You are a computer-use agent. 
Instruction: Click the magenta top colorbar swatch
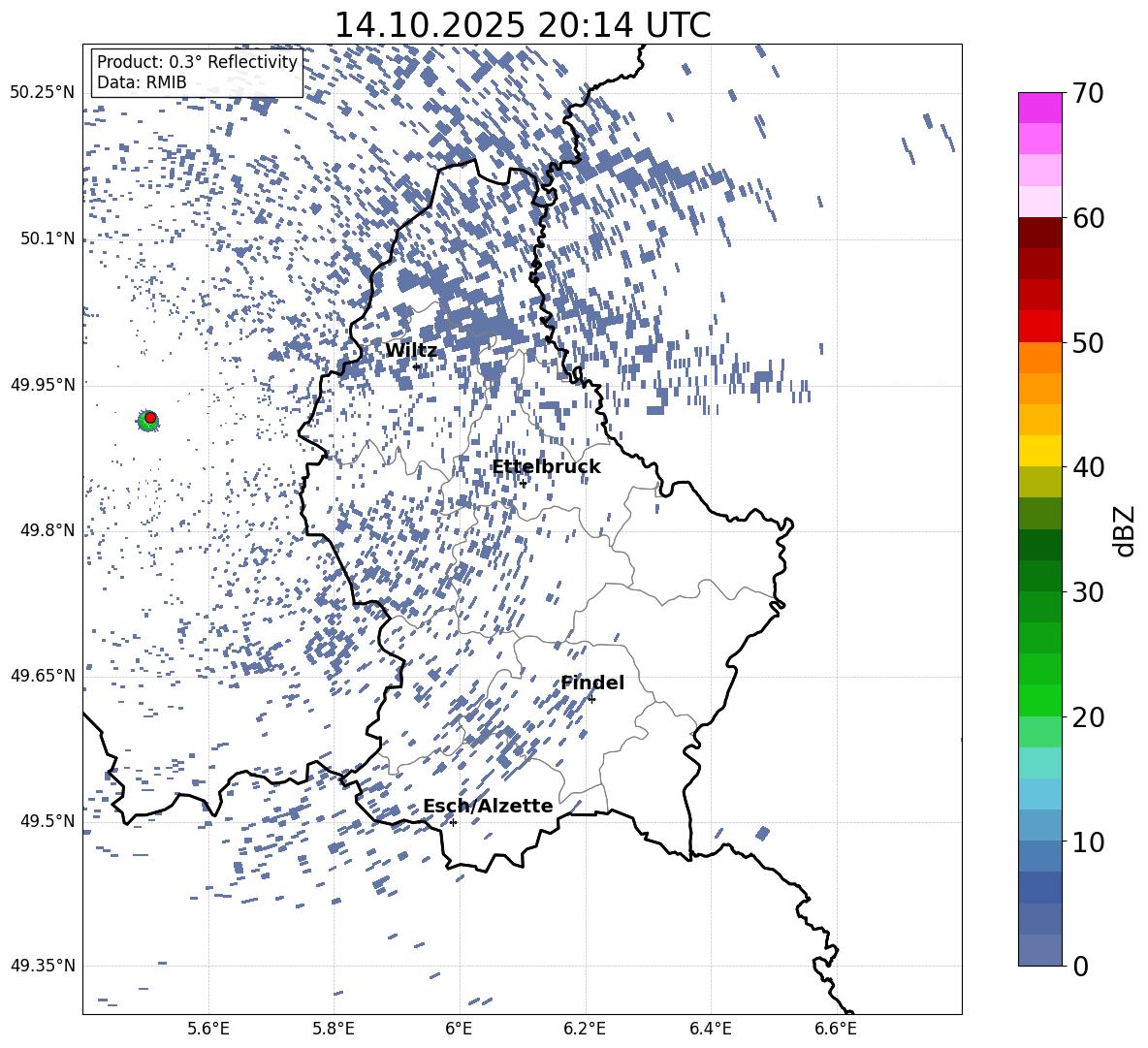point(1039,109)
